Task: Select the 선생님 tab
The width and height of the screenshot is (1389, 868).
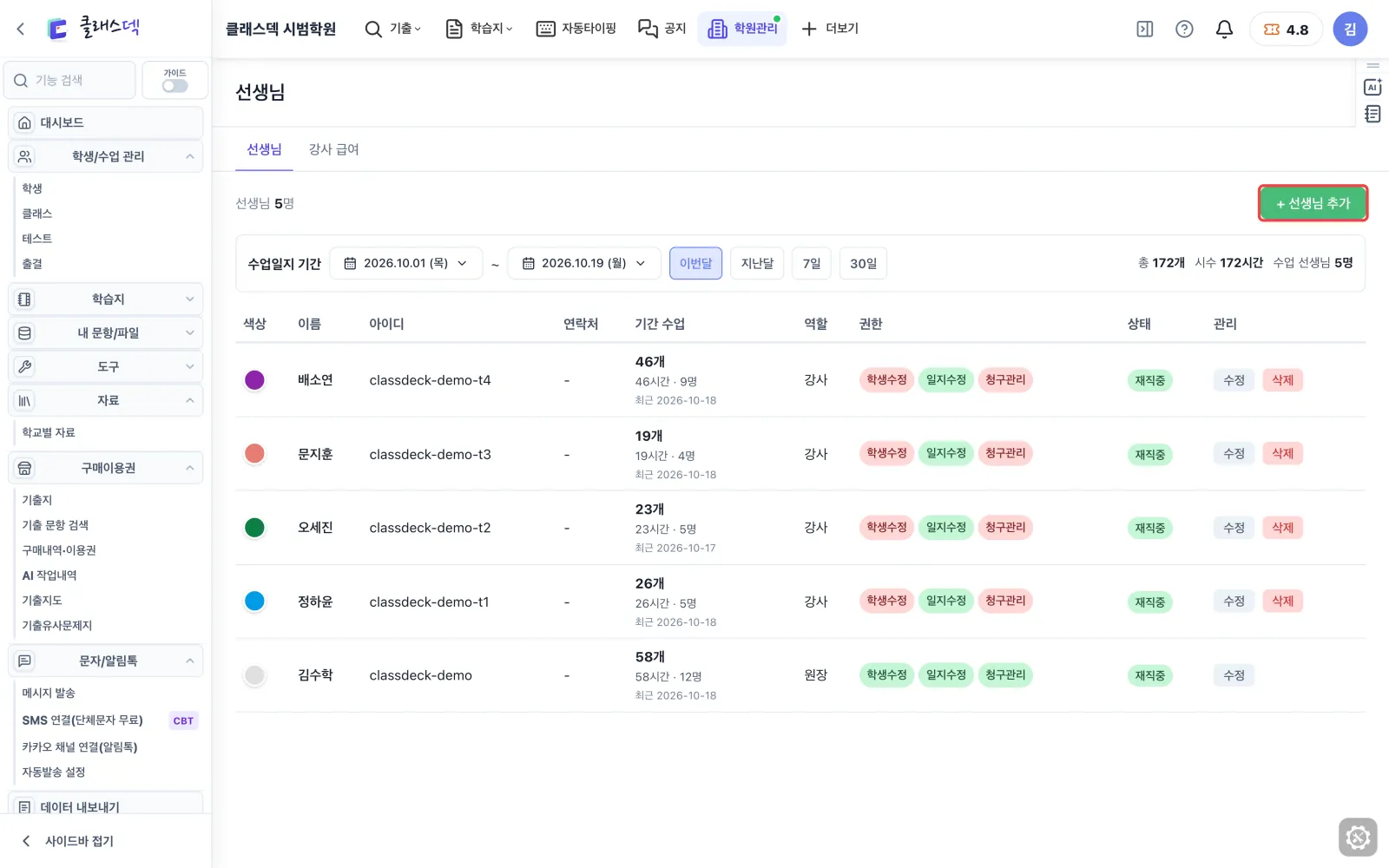Action: point(264,149)
